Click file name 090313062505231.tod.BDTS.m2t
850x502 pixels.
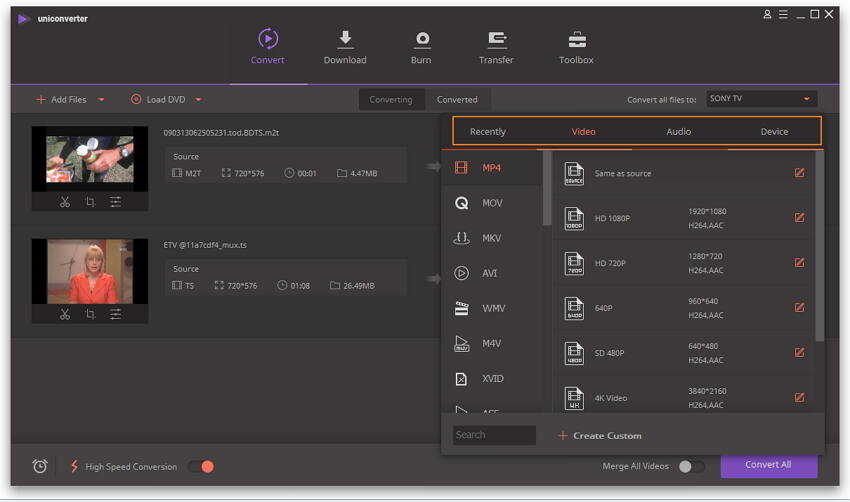(221, 133)
